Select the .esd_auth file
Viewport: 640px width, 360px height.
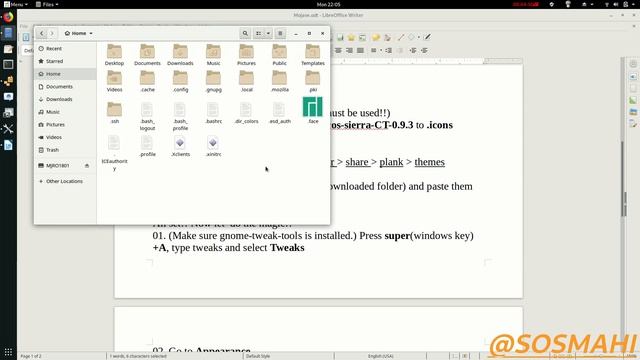click(279, 113)
